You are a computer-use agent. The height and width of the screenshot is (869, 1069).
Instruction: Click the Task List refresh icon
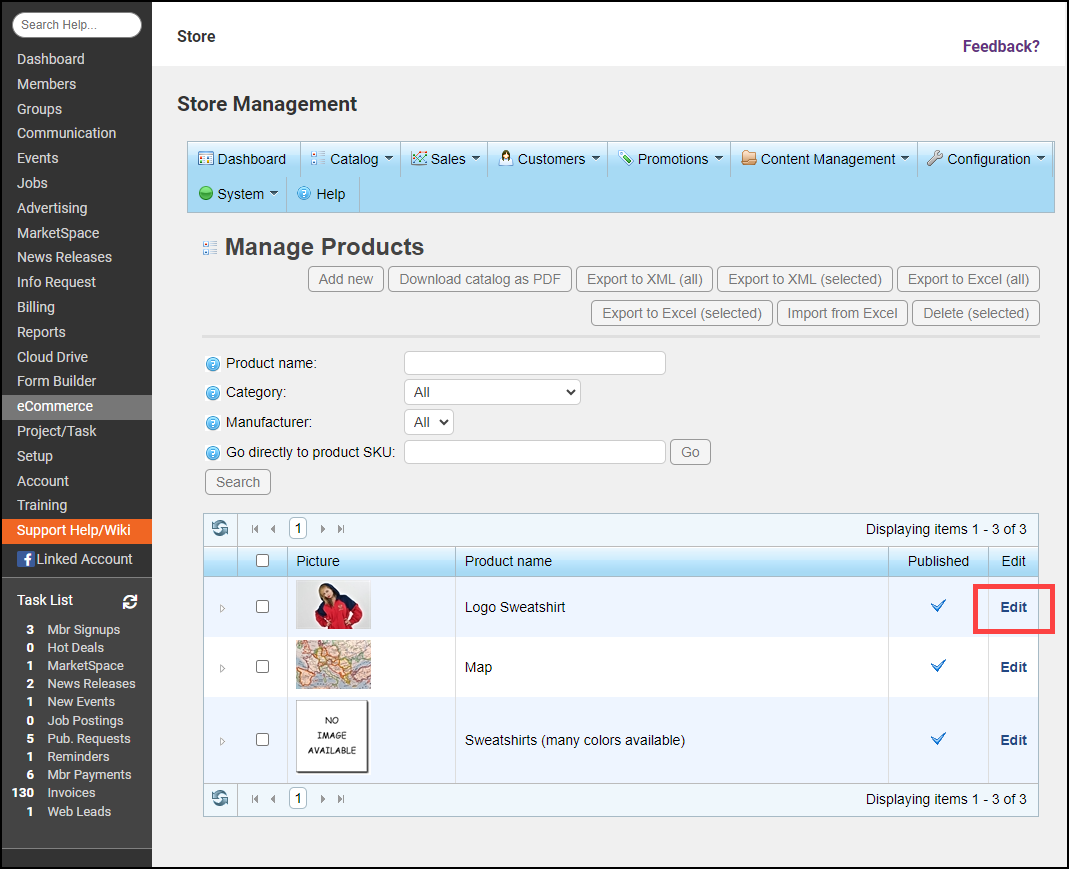coord(130,601)
